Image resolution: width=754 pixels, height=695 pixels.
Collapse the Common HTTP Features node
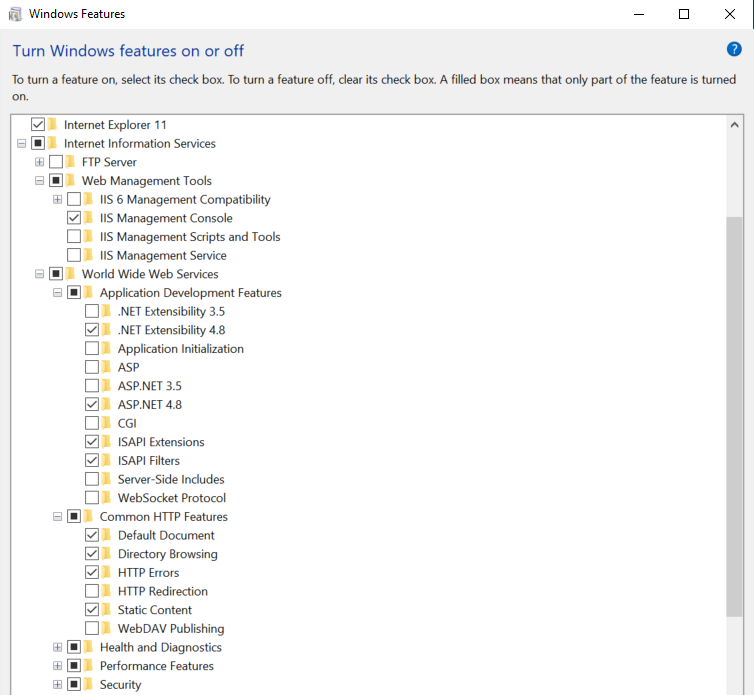57,517
